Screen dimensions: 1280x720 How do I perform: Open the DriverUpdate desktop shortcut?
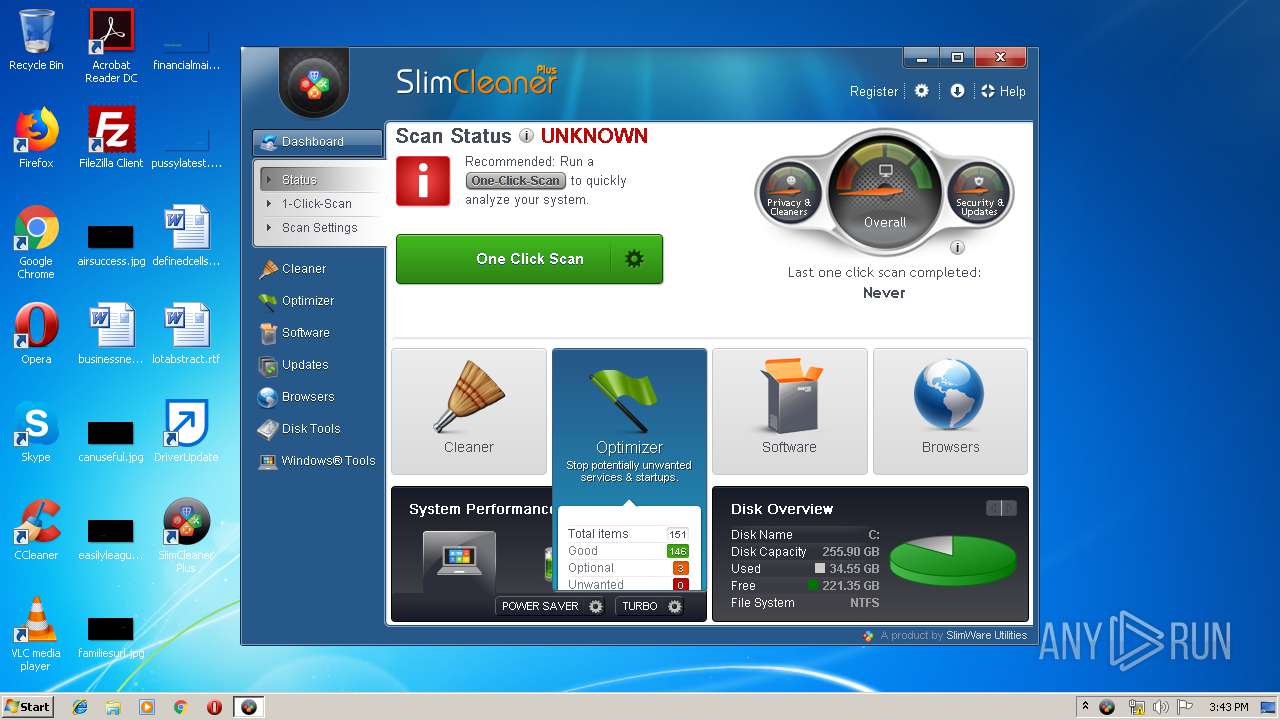tap(186, 432)
